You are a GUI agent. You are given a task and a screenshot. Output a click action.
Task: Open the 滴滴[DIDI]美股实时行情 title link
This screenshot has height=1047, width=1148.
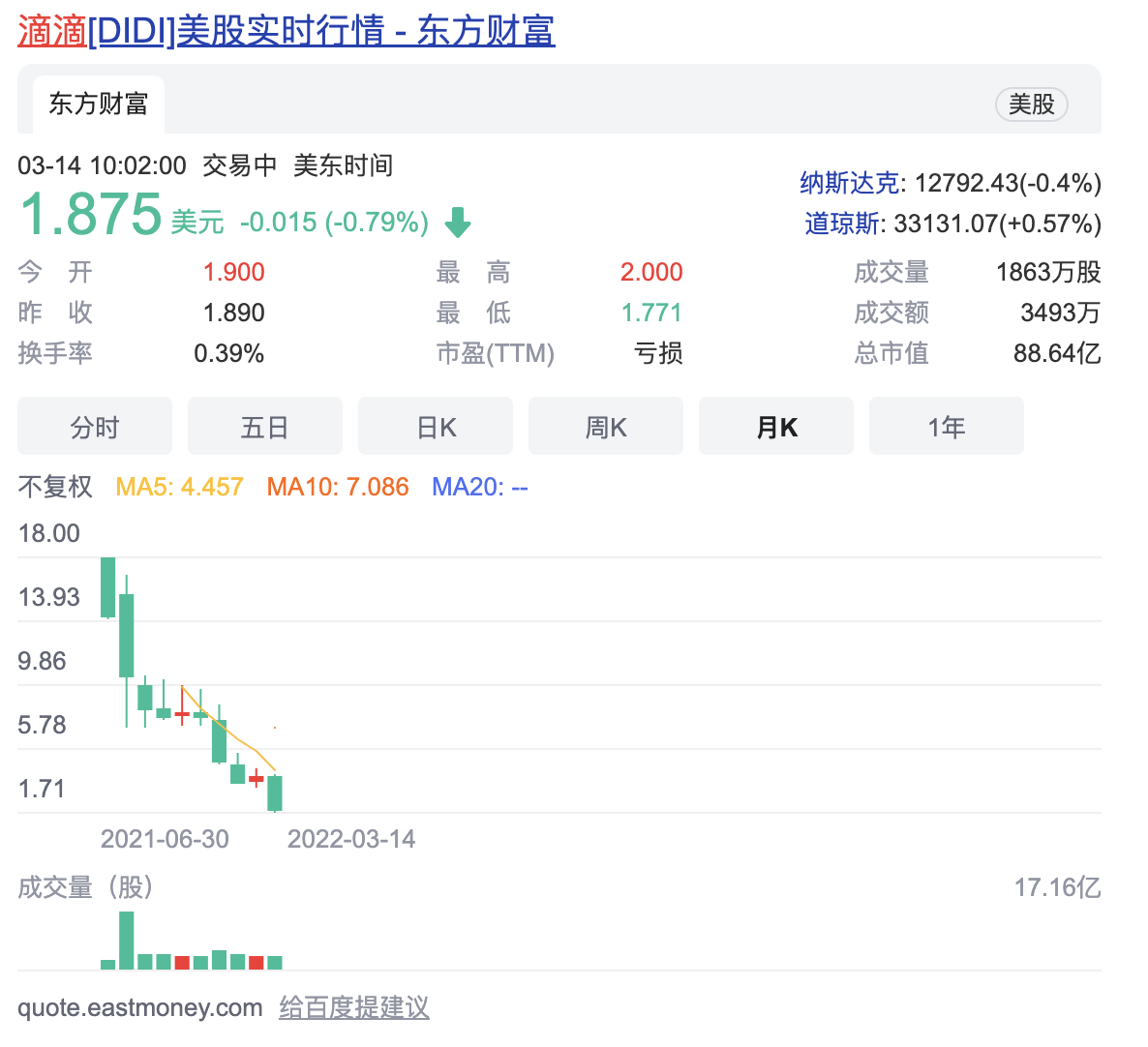pyautogui.click(x=287, y=31)
